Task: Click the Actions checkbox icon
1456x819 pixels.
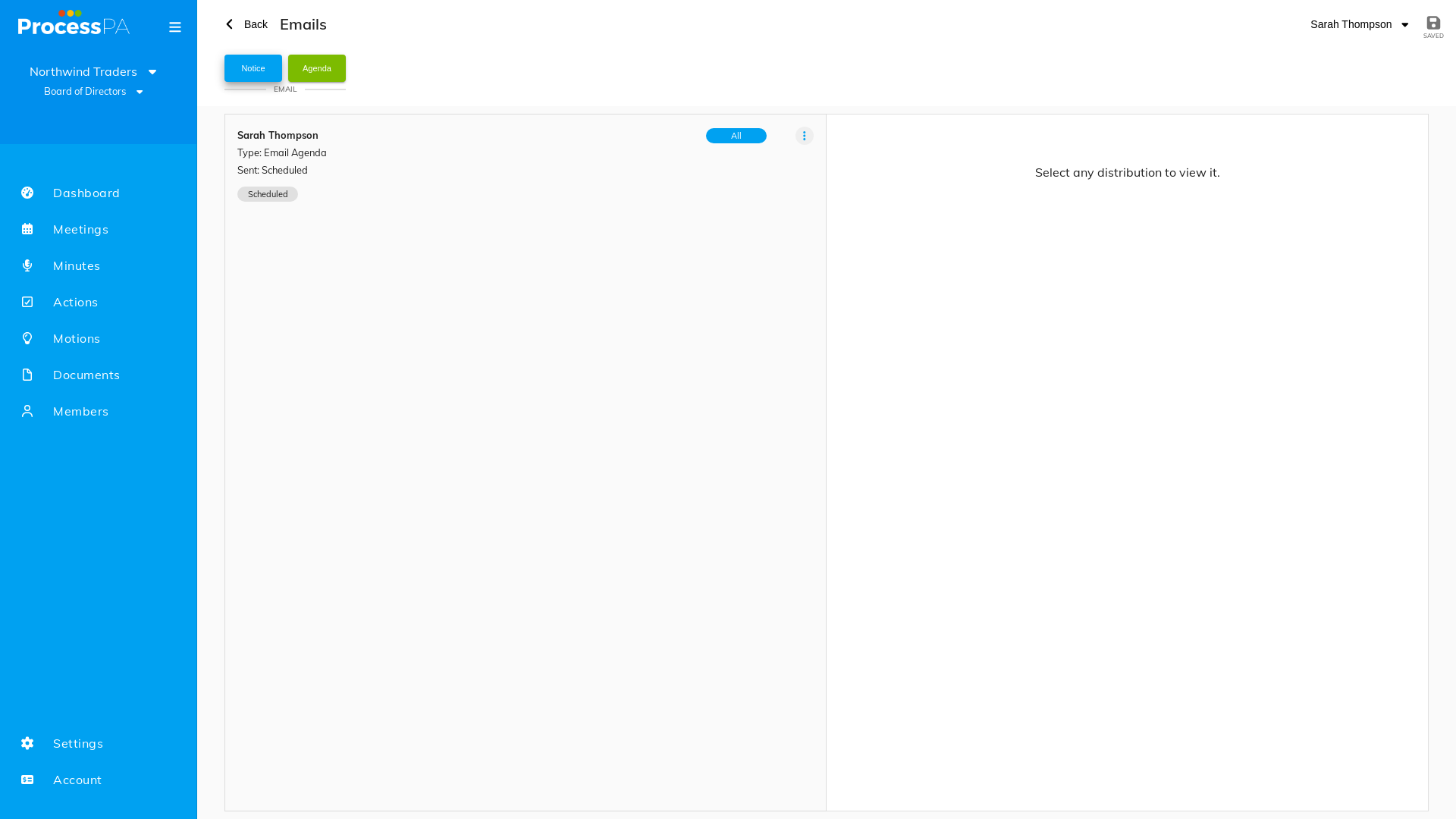Action: point(27,302)
